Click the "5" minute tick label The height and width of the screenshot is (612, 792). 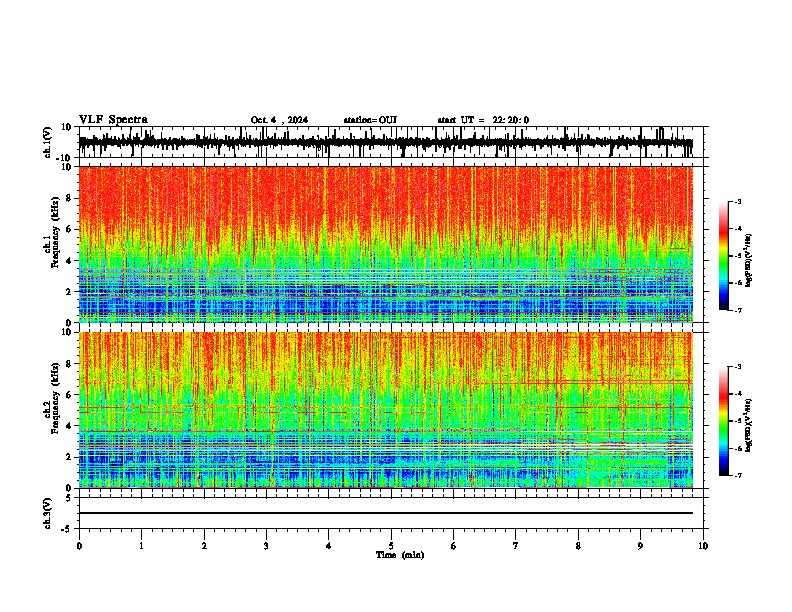(x=391, y=546)
